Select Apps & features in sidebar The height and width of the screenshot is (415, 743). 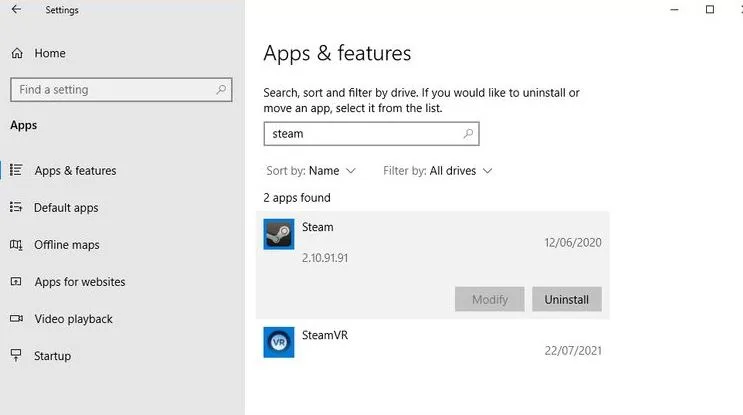pyautogui.click(x=75, y=171)
